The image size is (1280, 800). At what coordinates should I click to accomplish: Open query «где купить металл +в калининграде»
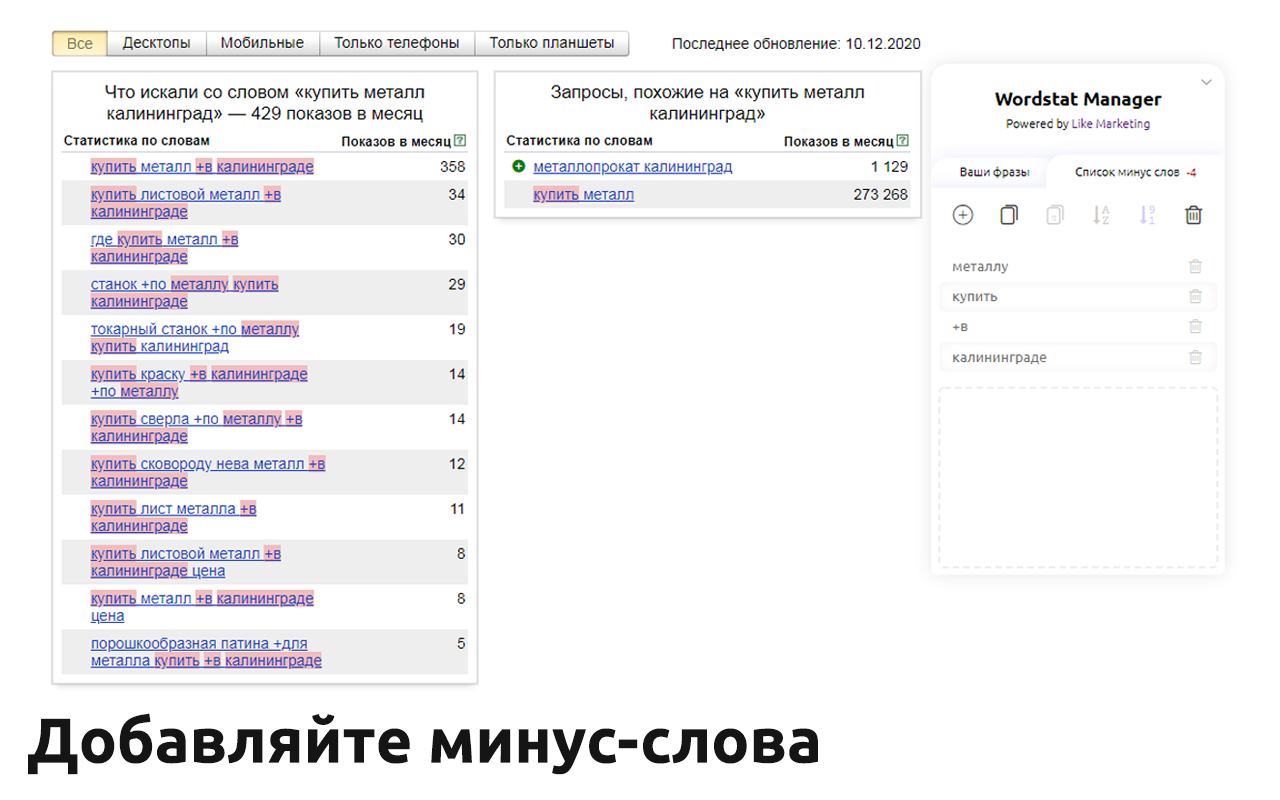165,248
